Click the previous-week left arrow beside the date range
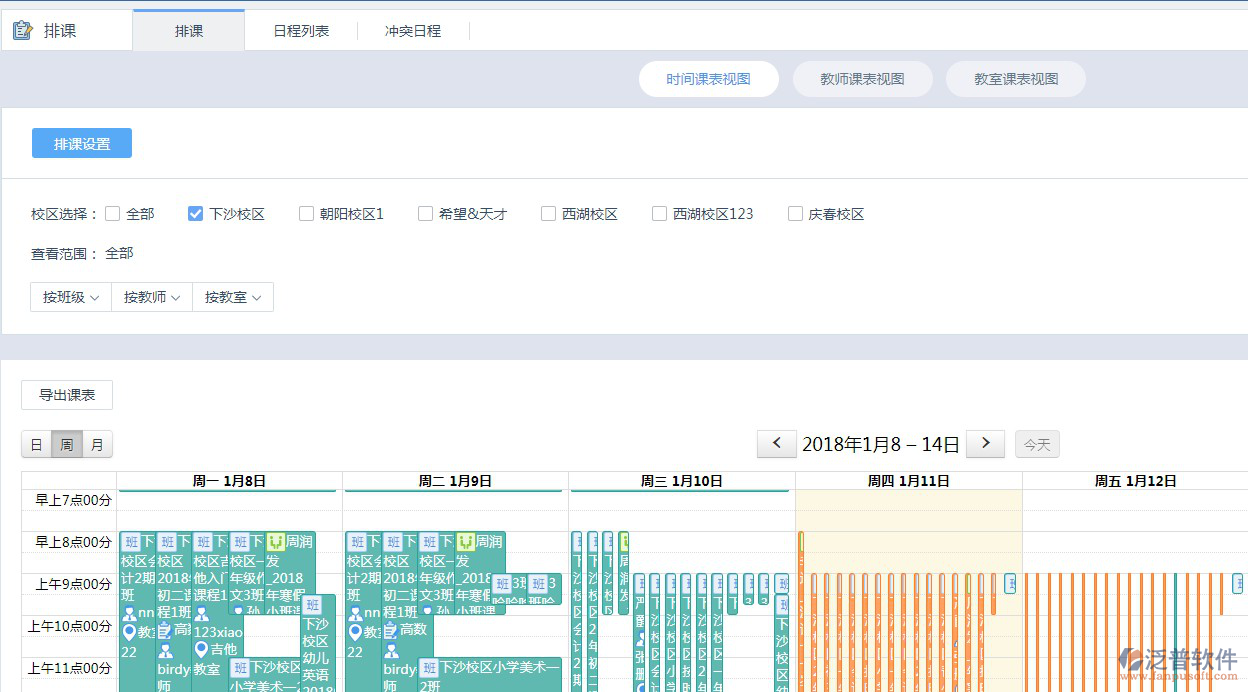Image resolution: width=1248 pixels, height=692 pixels. coord(777,443)
